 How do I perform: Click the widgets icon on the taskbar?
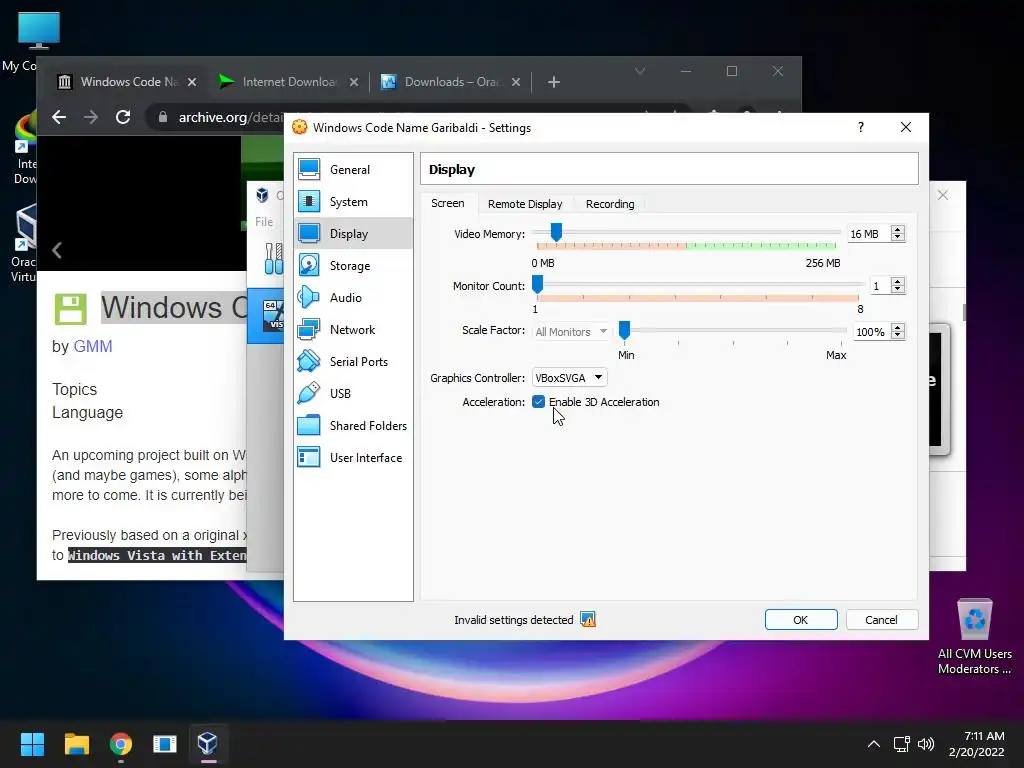(165, 744)
